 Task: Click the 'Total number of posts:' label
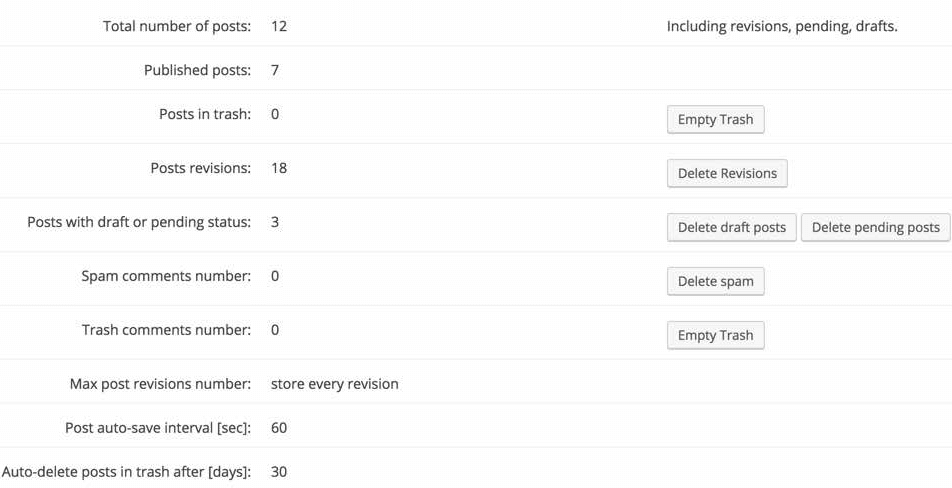click(177, 26)
